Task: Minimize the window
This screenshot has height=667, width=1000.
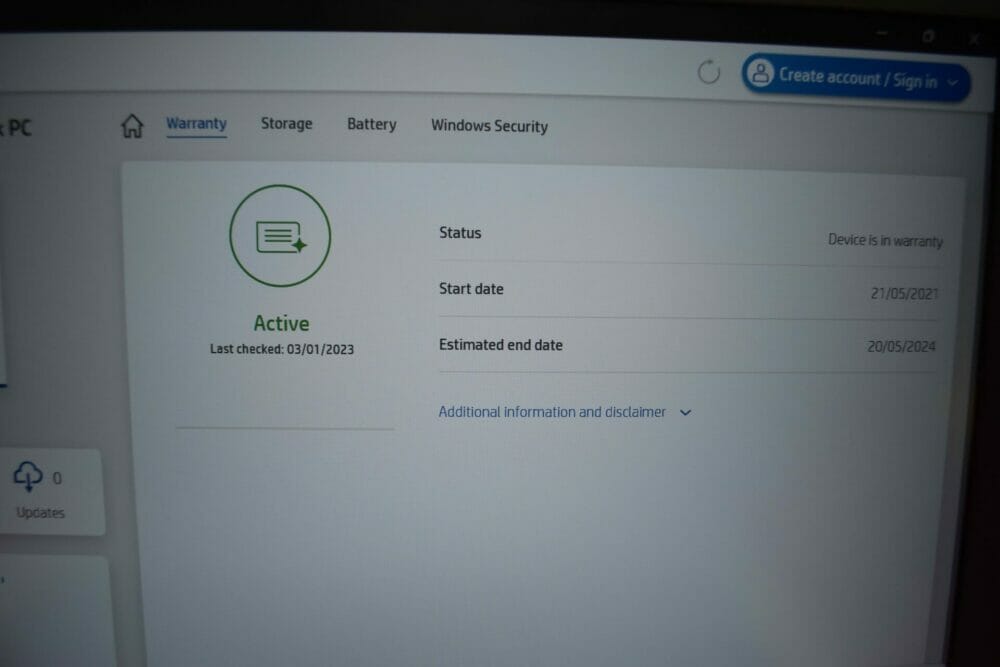Action: [x=882, y=33]
